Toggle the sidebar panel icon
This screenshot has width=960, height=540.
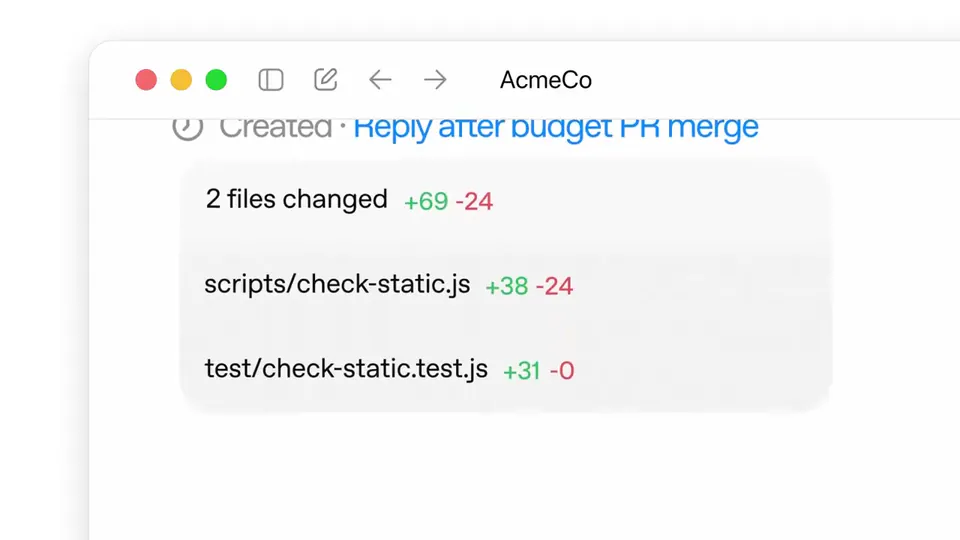(x=271, y=80)
